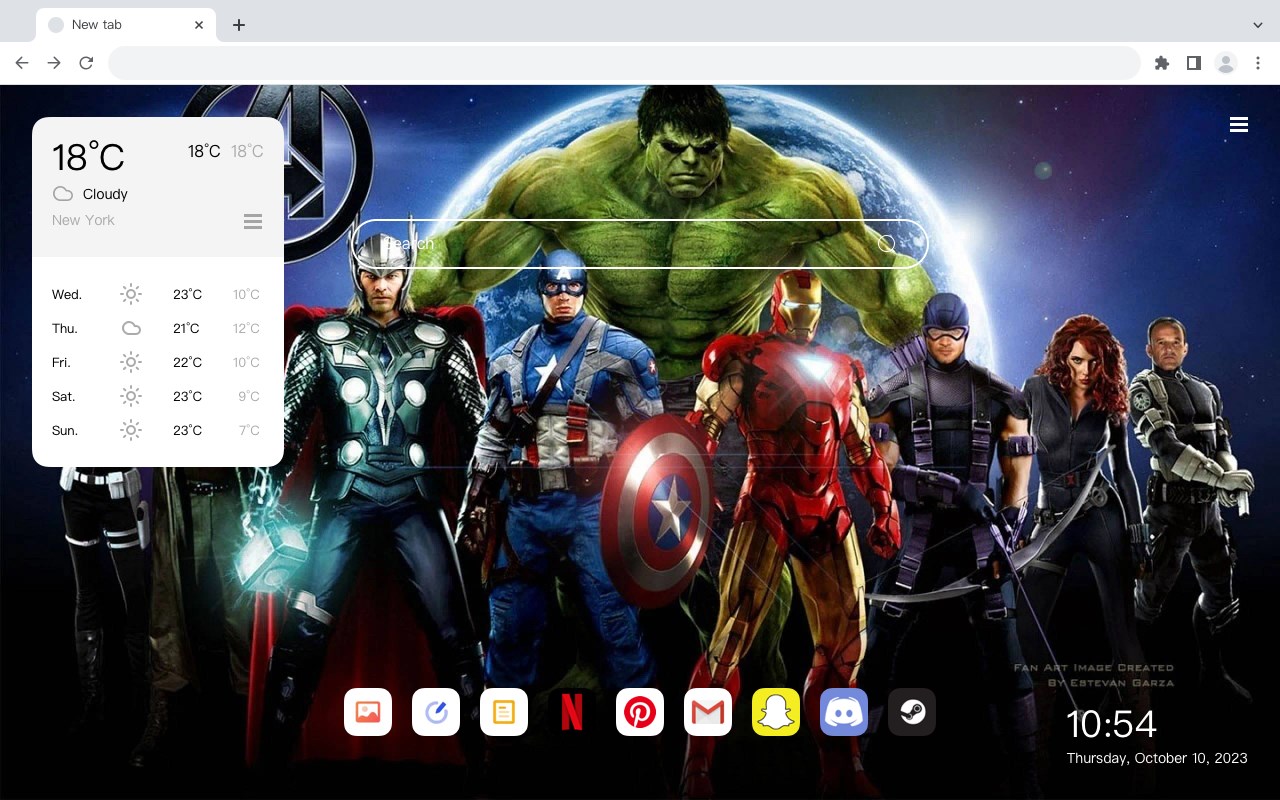The image size is (1280, 800).
Task: Click the Fri. forecast row label
Action: pos(62,362)
